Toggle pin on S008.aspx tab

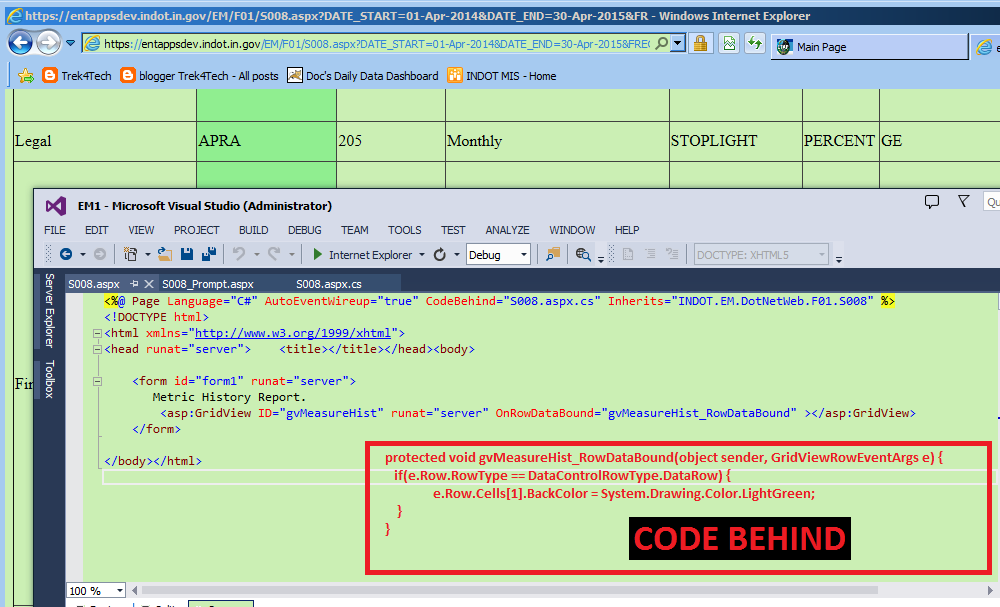coord(134,284)
